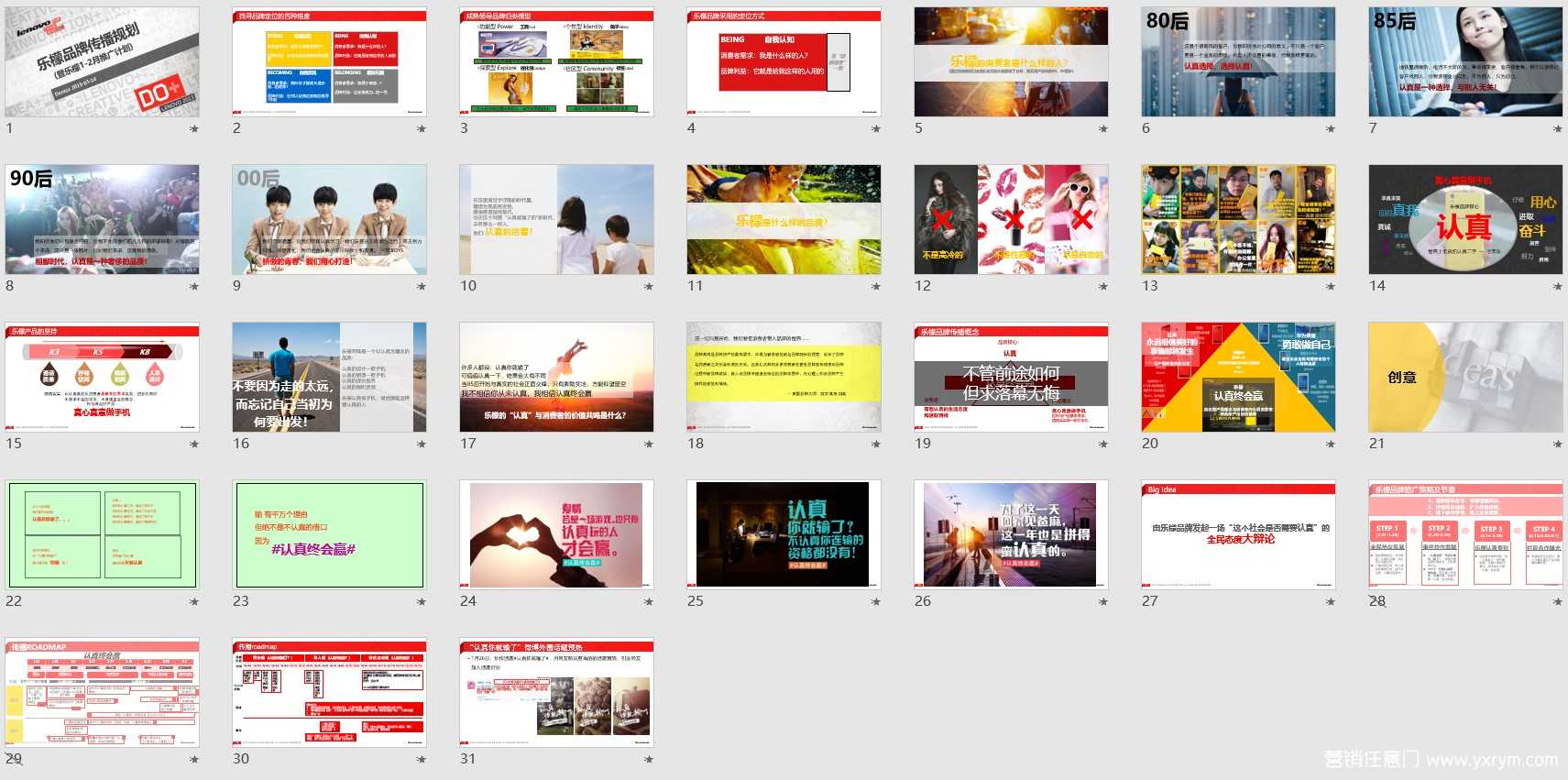Select the 90后 slide thumbnail
Image resolution: width=1568 pixels, height=780 pixels.
point(102,220)
